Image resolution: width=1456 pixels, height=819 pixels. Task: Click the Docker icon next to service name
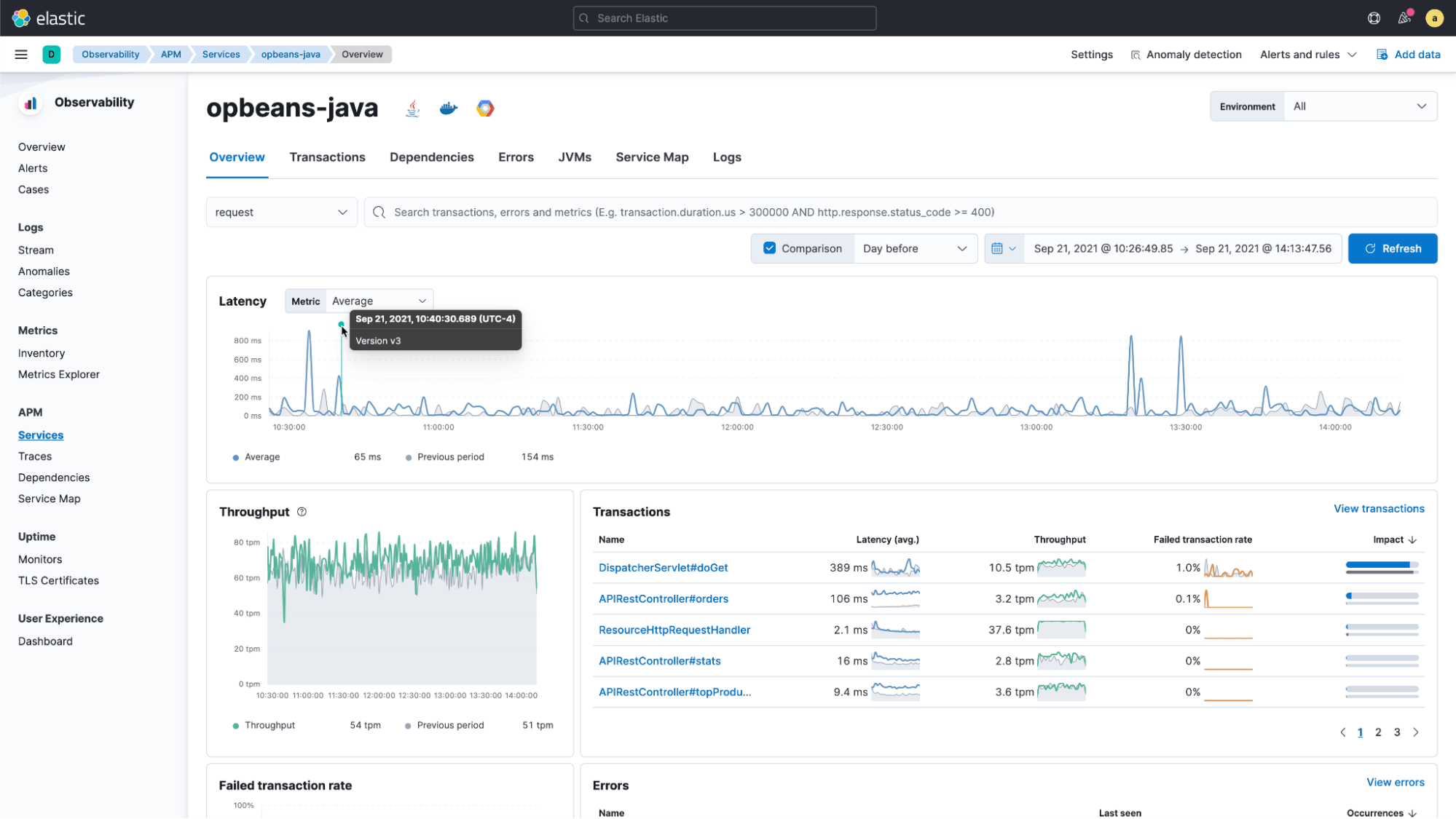(447, 108)
